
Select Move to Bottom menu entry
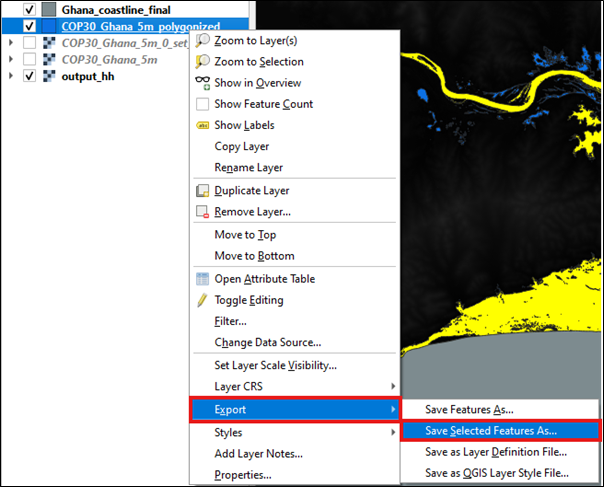[x=295, y=256]
